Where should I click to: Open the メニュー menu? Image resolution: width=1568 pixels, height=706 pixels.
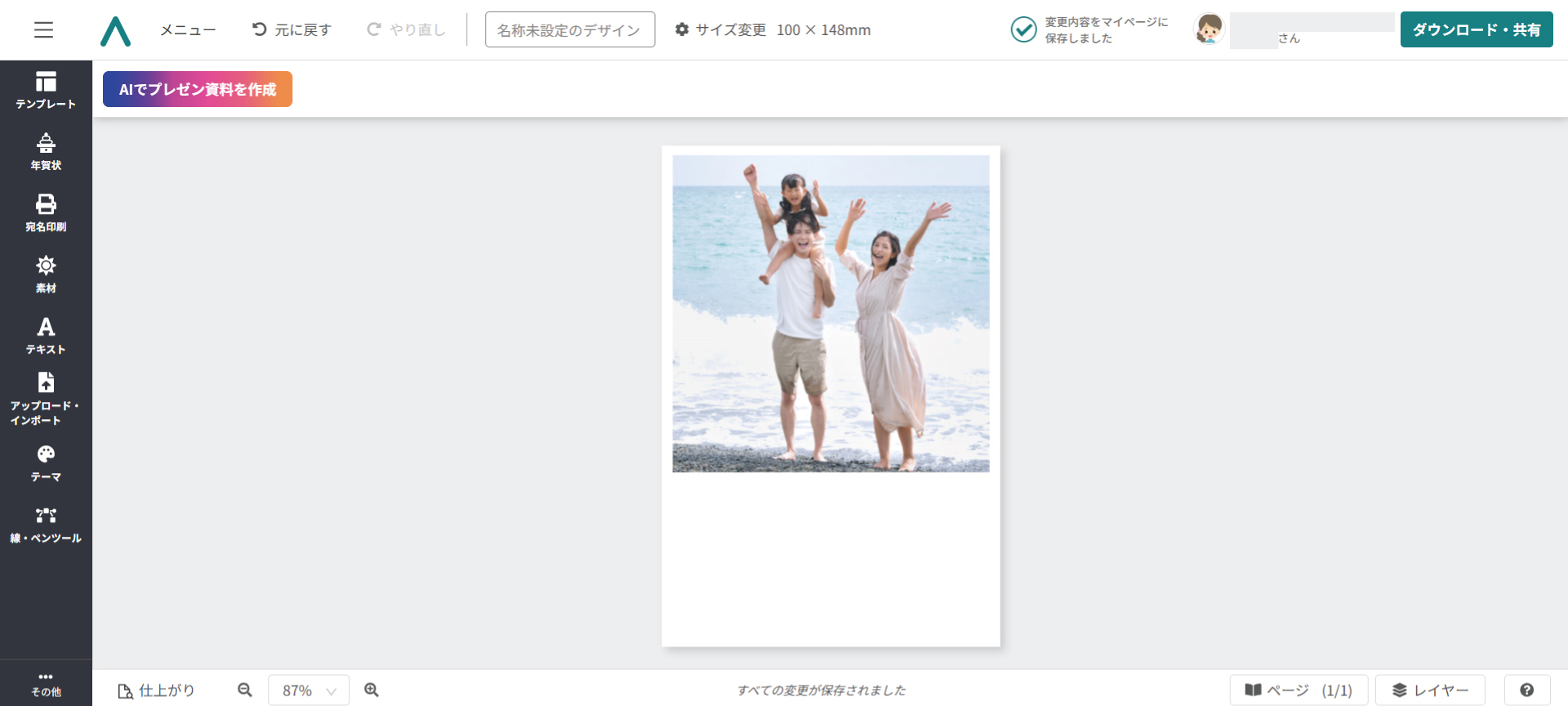click(188, 30)
